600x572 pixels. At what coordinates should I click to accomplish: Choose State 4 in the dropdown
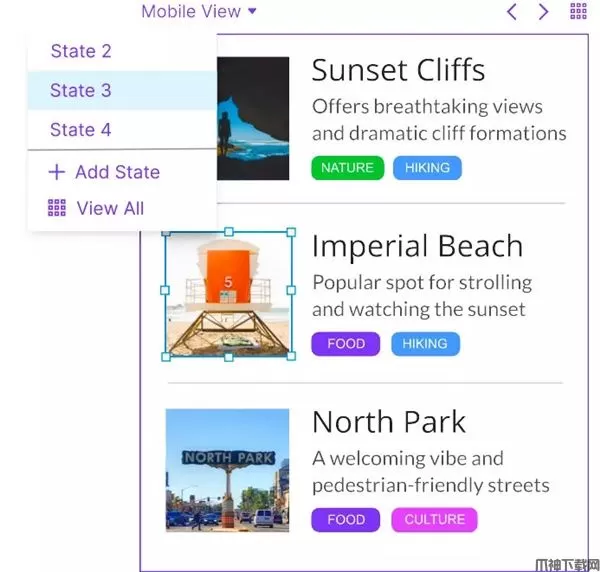tap(81, 130)
